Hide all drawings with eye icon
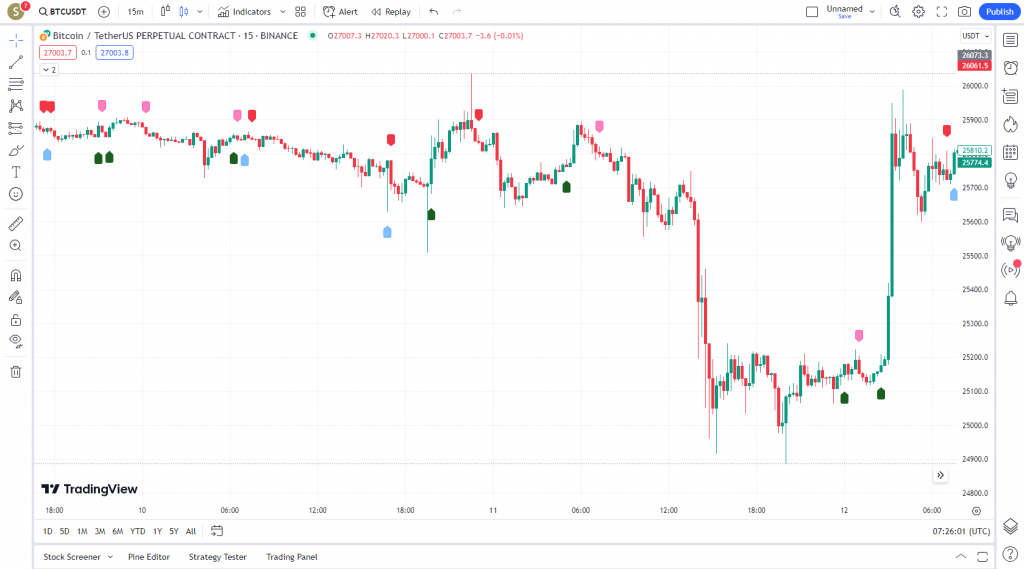Image resolution: width=1024 pixels, height=569 pixels. [x=16, y=342]
